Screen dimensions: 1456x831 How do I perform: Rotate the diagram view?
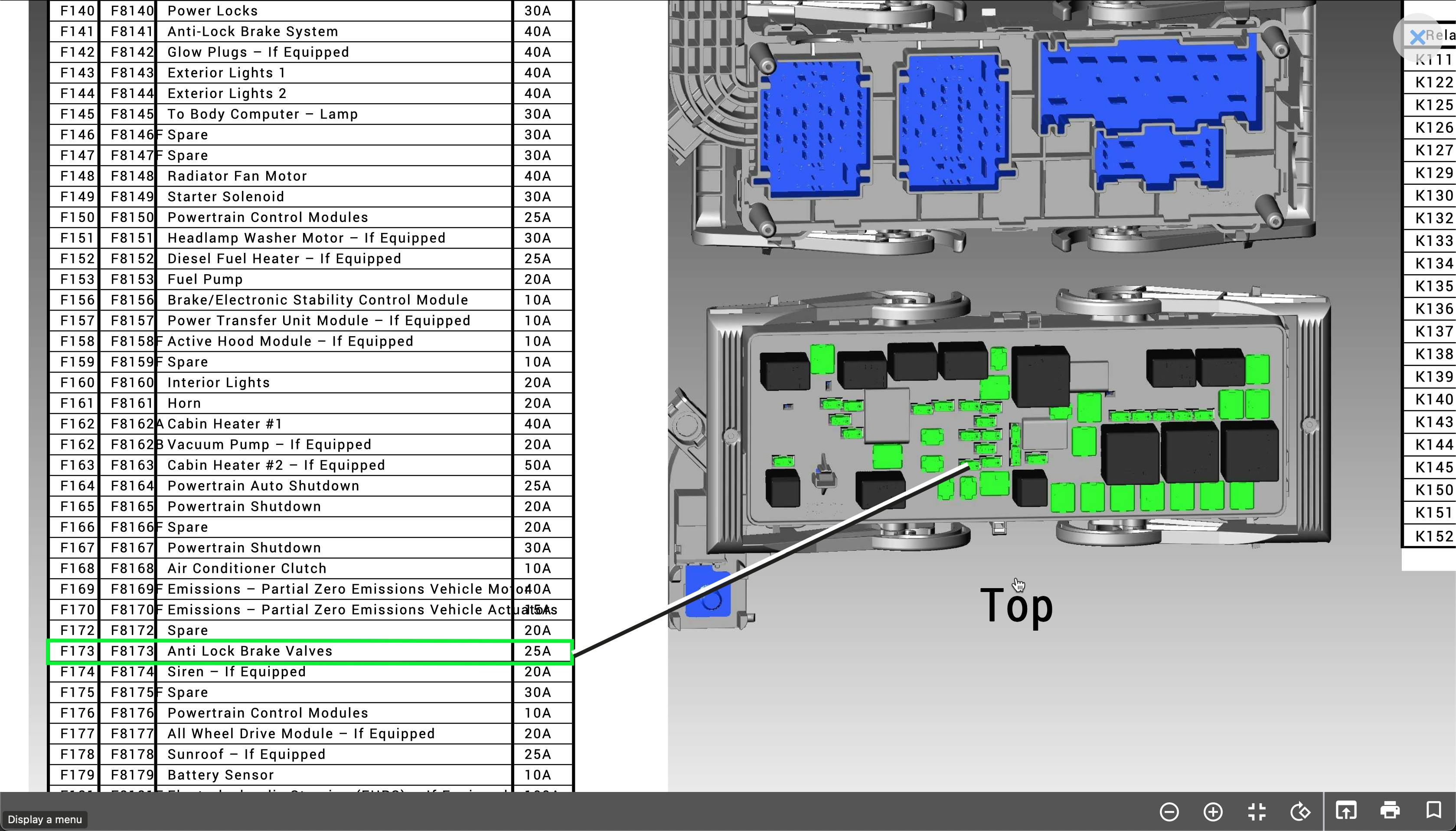(1300, 811)
